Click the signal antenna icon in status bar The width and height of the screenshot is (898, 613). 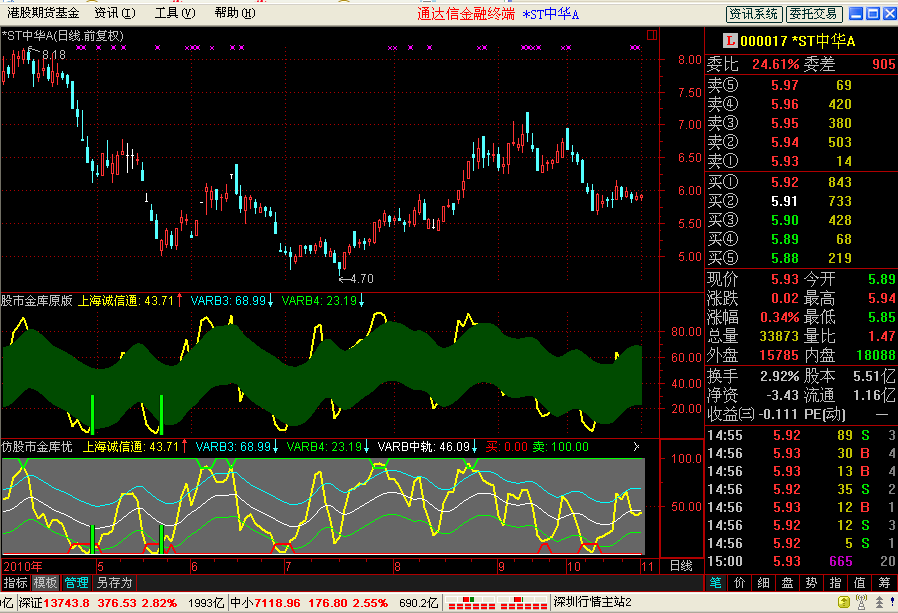tap(861, 602)
